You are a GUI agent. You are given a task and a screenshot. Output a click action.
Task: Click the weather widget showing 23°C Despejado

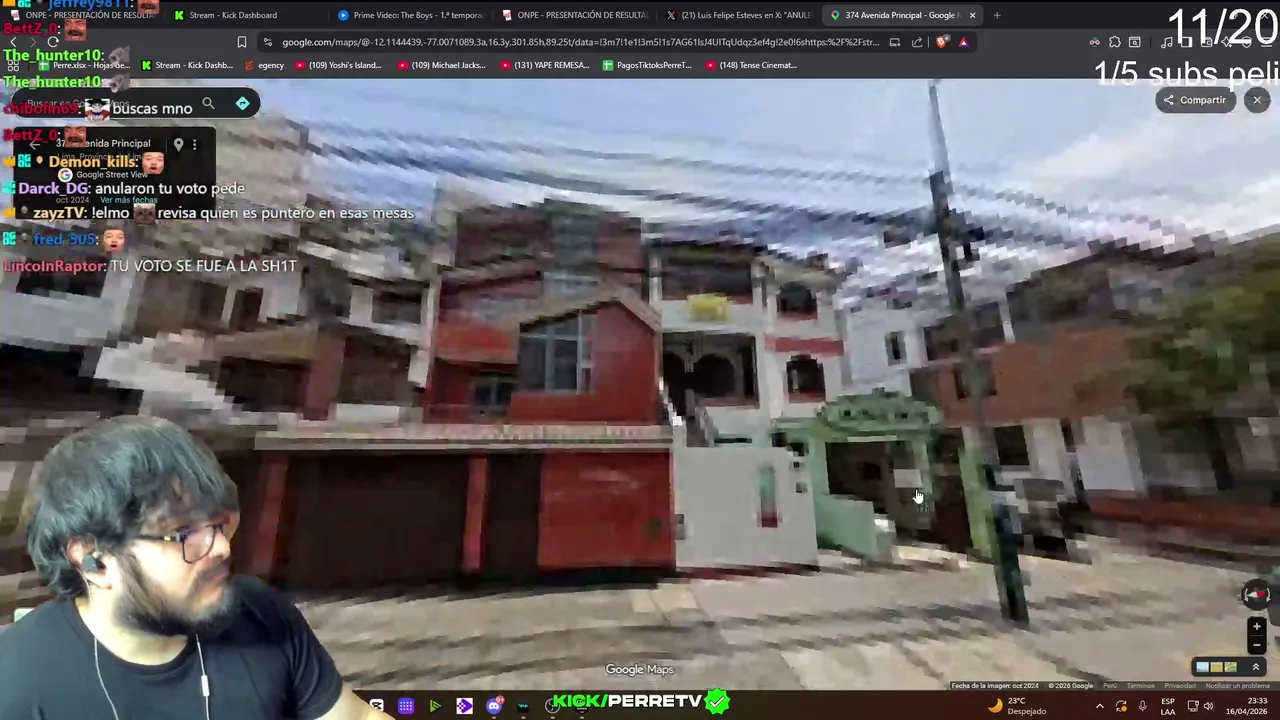pyautogui.click(x=1017, y=706)
